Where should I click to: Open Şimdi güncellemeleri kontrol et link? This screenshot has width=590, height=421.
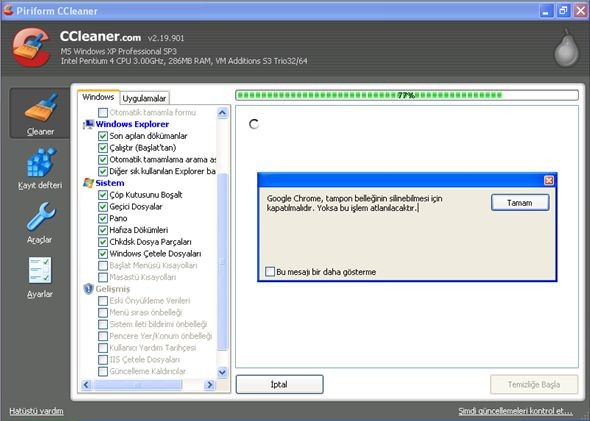(x=515, y=411)
